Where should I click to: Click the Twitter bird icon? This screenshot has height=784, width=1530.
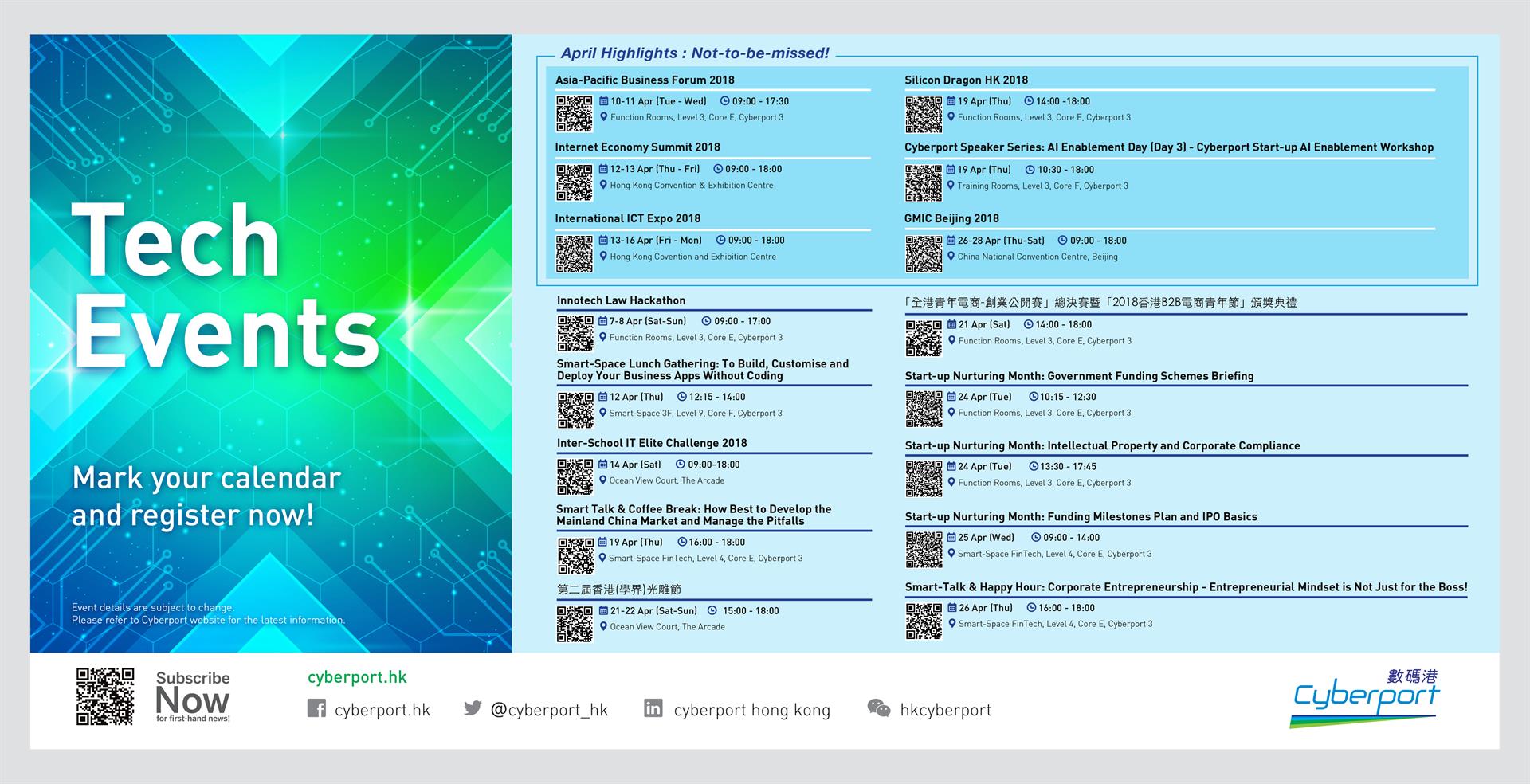[473, 708]
